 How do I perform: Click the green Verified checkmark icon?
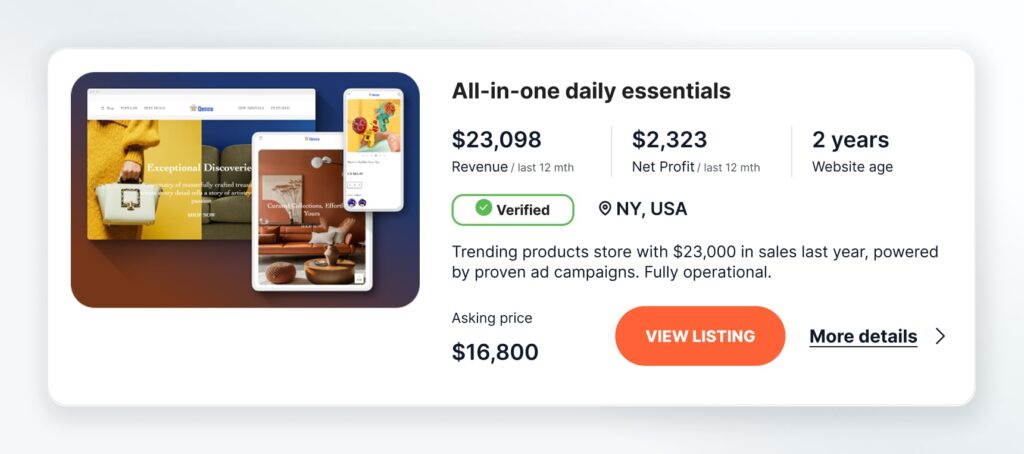[484, 209]
